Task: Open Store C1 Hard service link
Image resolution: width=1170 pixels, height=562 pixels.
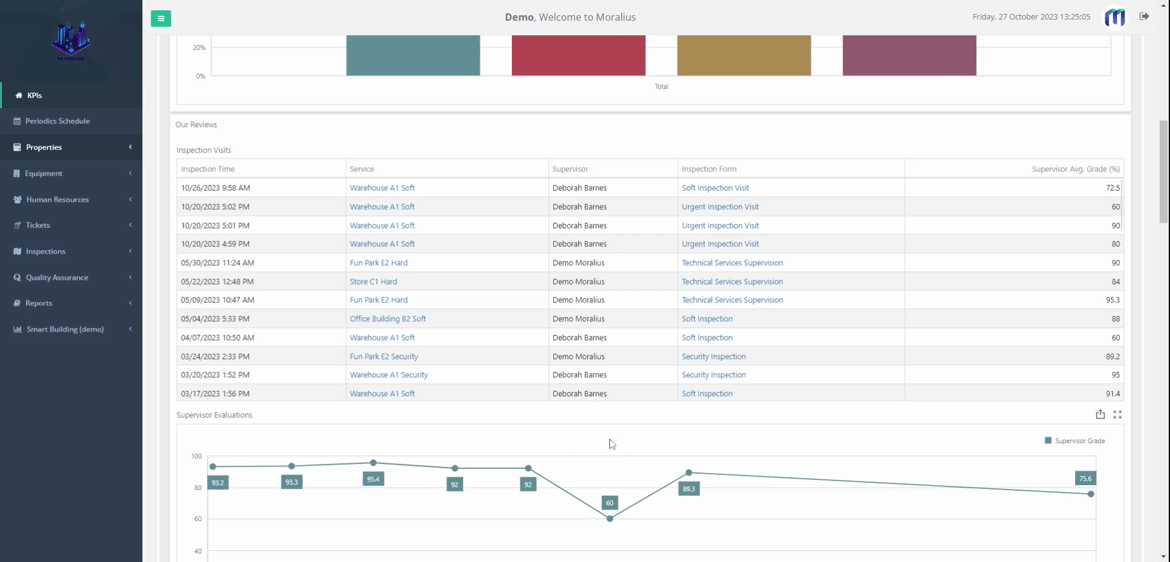Action: [x=373, y=281]
